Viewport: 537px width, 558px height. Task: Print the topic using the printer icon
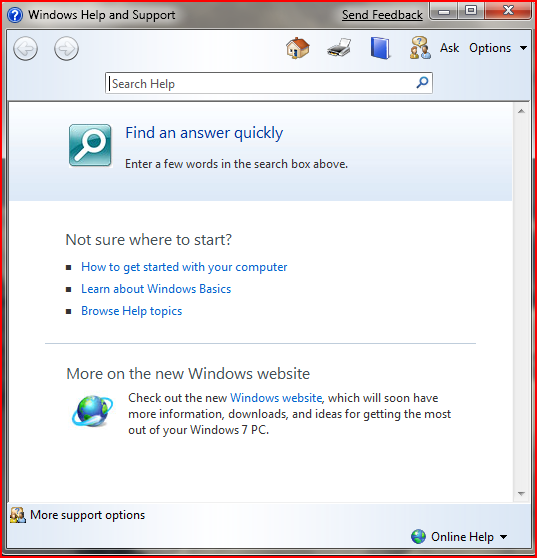[x=339, y=48]
